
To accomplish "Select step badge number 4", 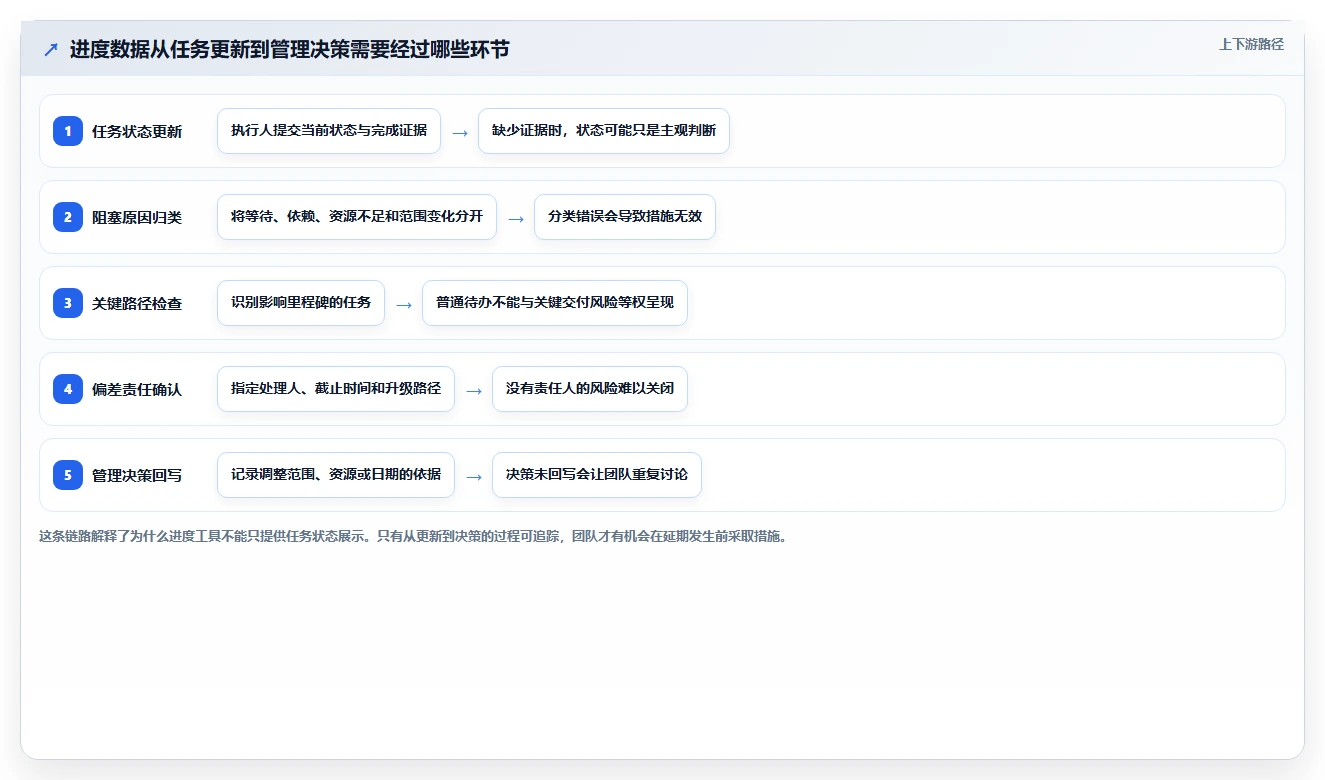I will point(68,389).
